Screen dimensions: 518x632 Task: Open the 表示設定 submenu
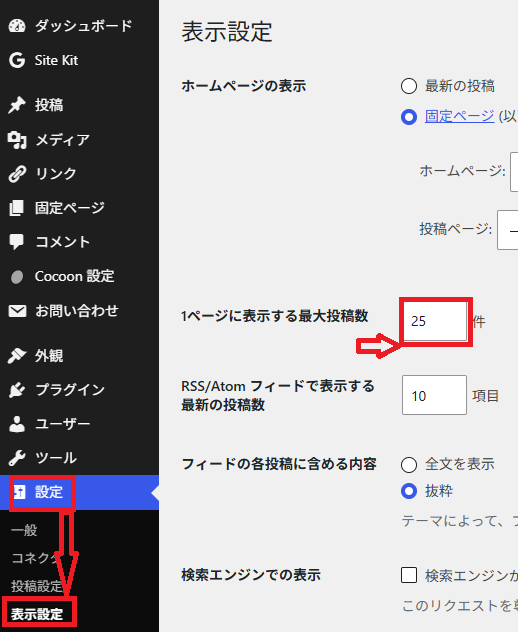[37, 614]
